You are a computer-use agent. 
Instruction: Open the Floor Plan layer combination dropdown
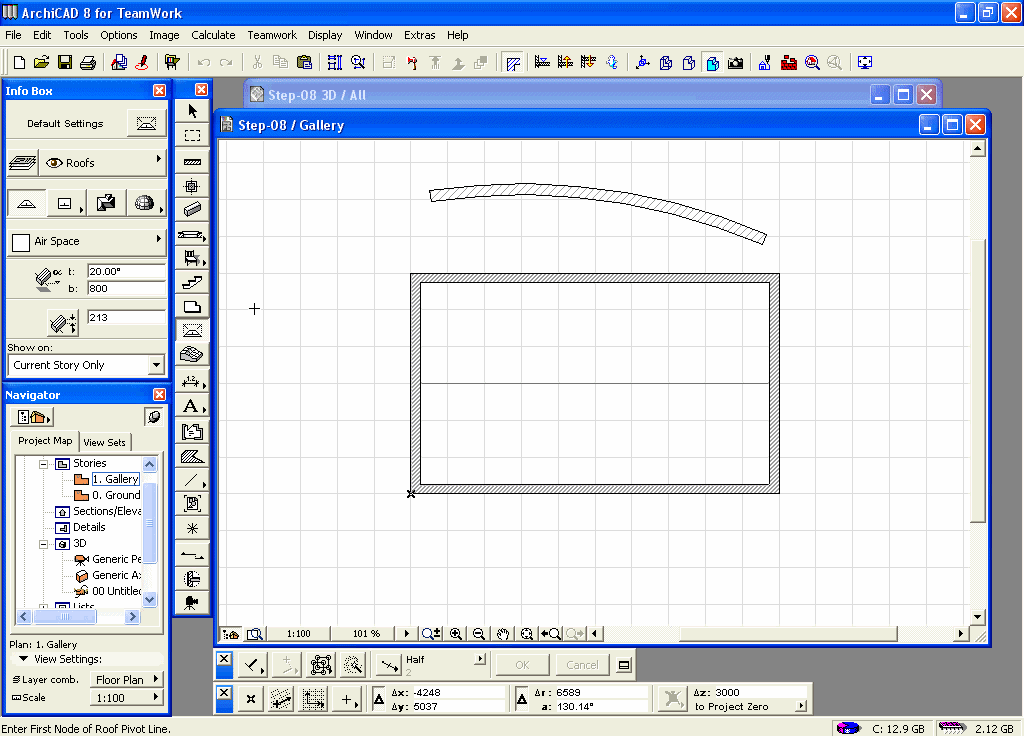pos(127,680)
